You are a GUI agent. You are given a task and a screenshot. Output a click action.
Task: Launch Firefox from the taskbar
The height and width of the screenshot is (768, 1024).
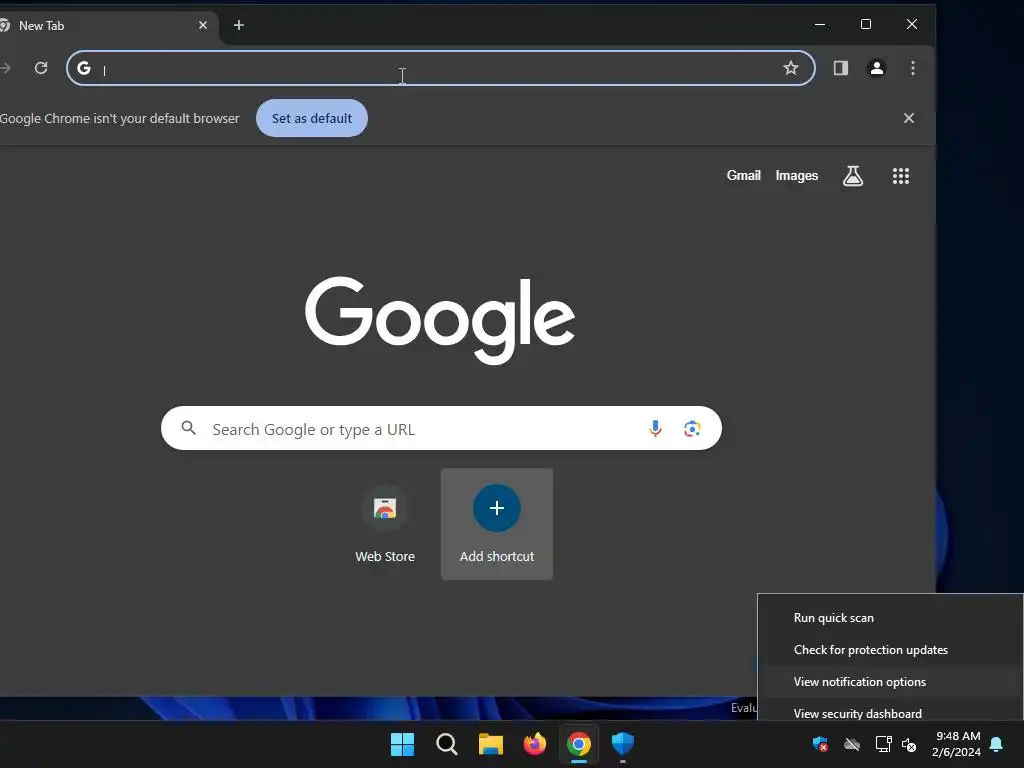(x=535, y=744)
